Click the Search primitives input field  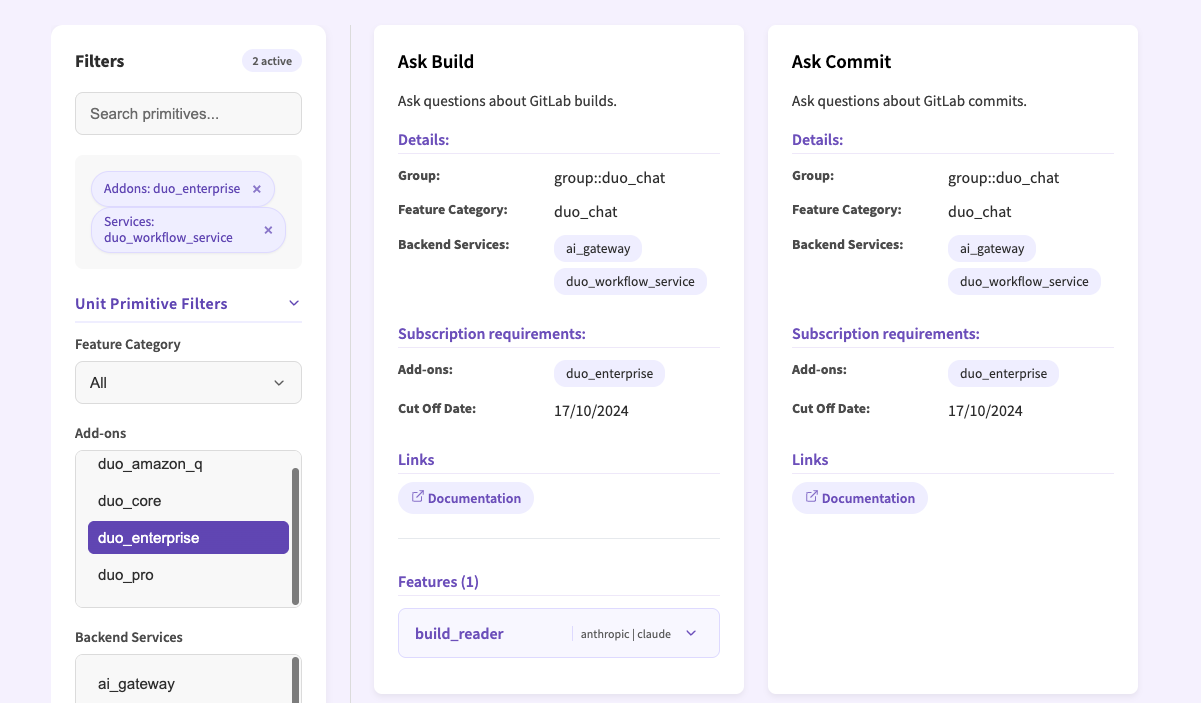point(188,113)
